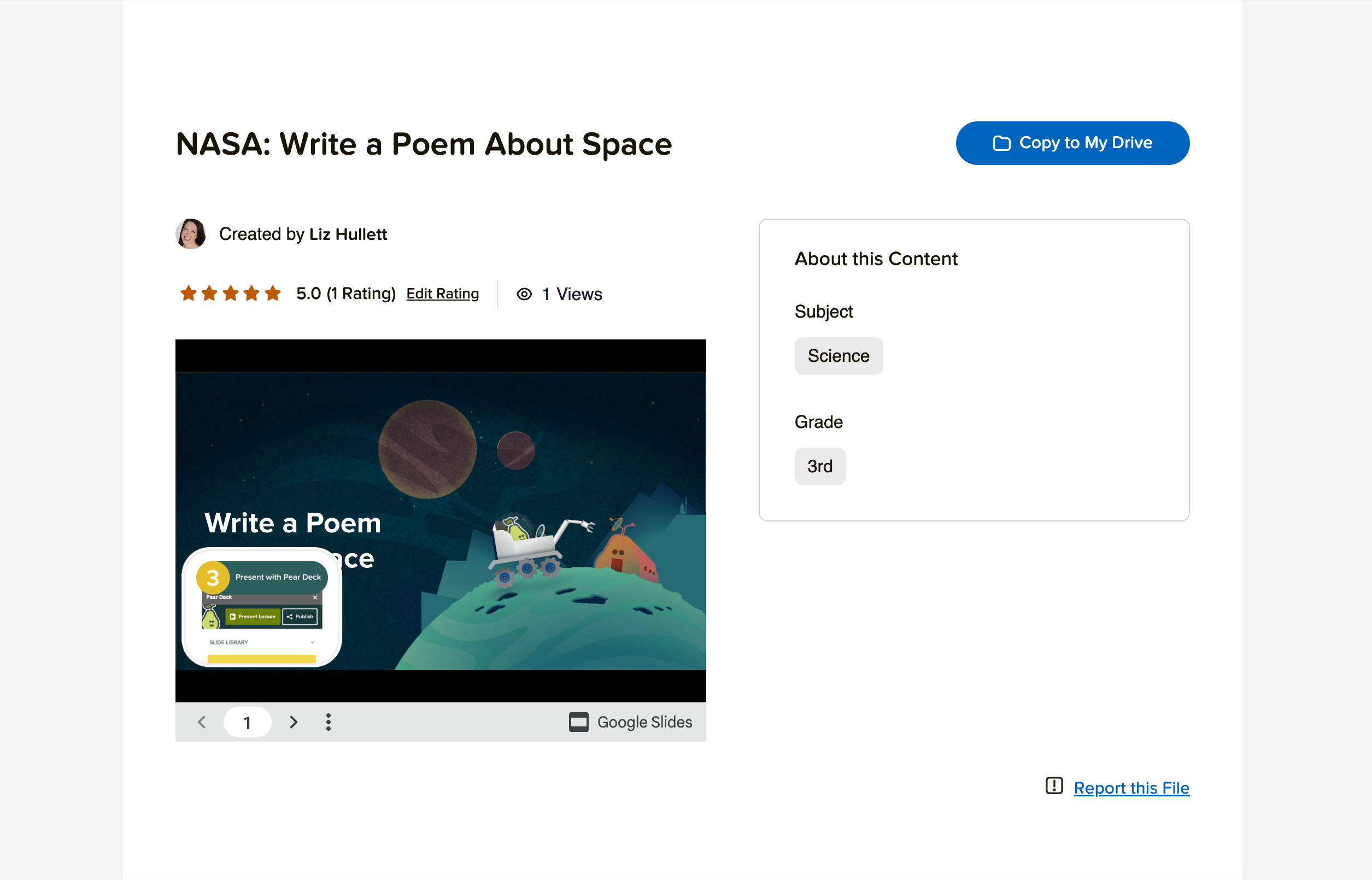Click the 5.0 (1 Rating) text
This screenshot has height=880, width=1372.
[345, 294]
